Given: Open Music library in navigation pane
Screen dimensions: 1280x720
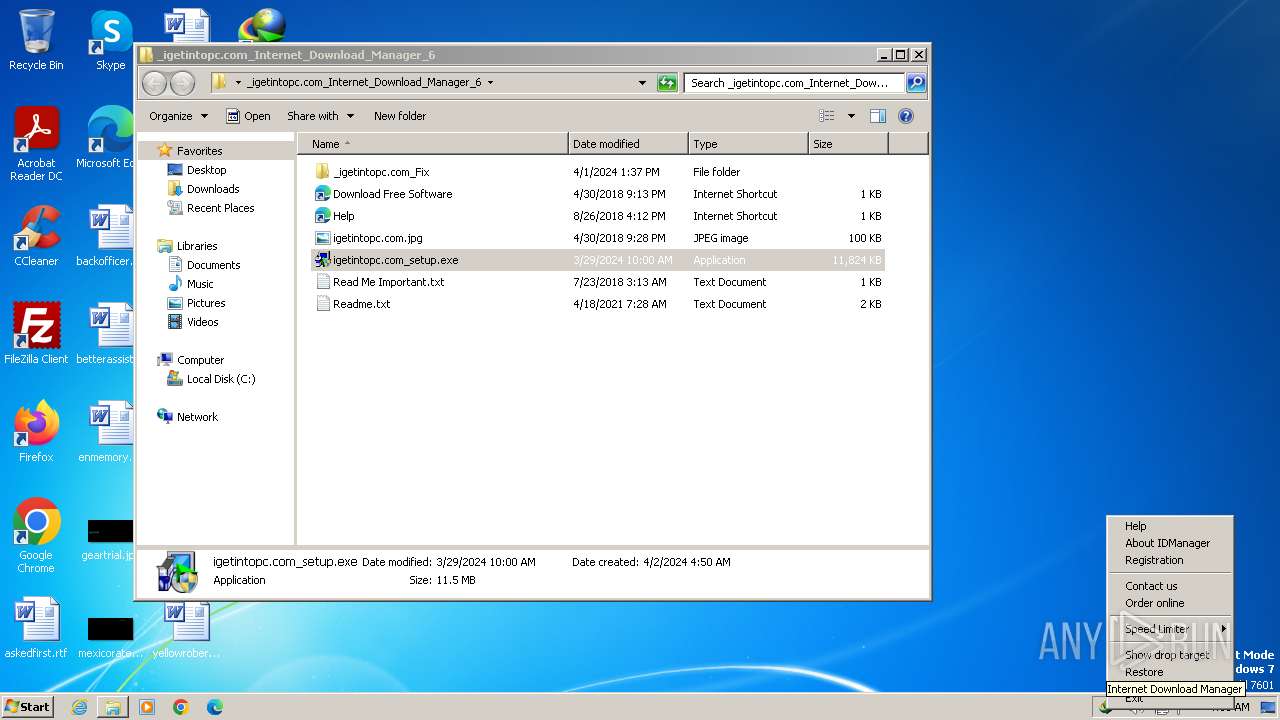Looking at the screenshot, I should tap(200, 284).
